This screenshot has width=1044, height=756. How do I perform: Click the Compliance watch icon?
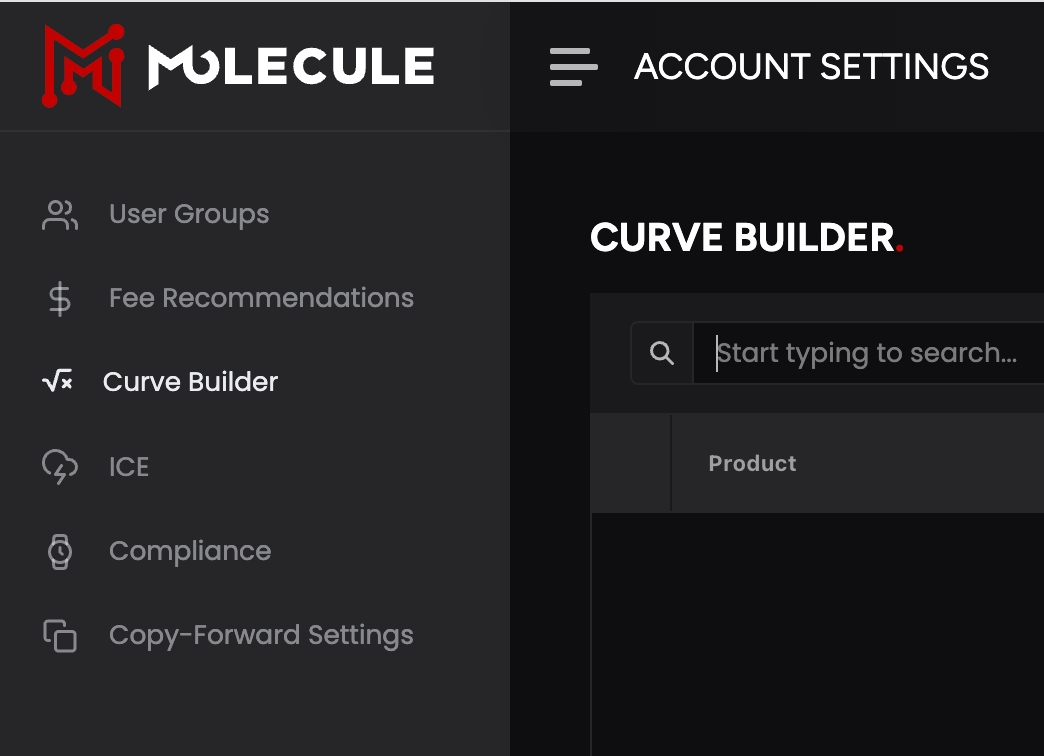pyautogui.click(x=60, y=551)
